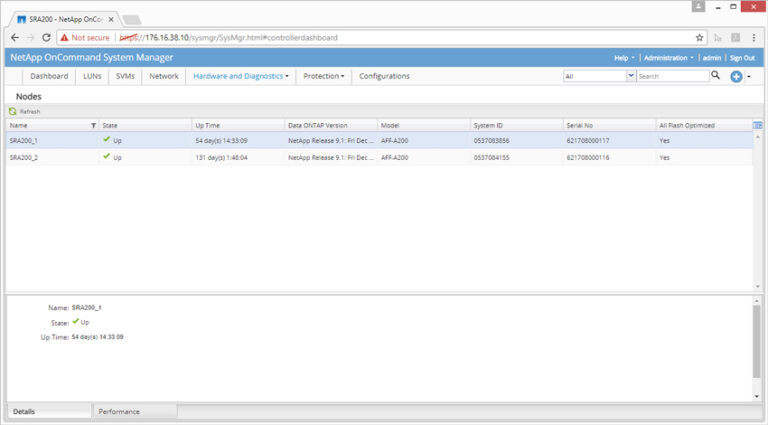This screenshot has width=768, height=425.
Task: Click the Refresh icon under Nodes
Action: click(x=13, y=112)
